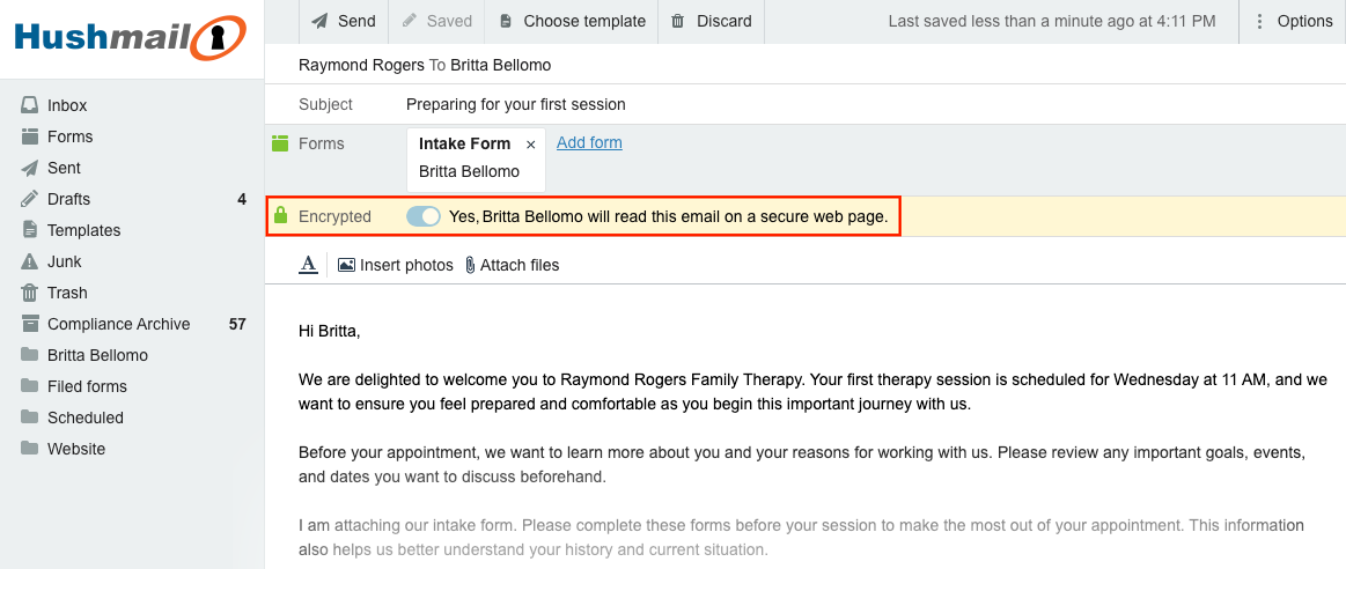Send the email to Britta Bellomo
Screen dimensions: 1346x610
pyautogui.click(x=343, y=20)
